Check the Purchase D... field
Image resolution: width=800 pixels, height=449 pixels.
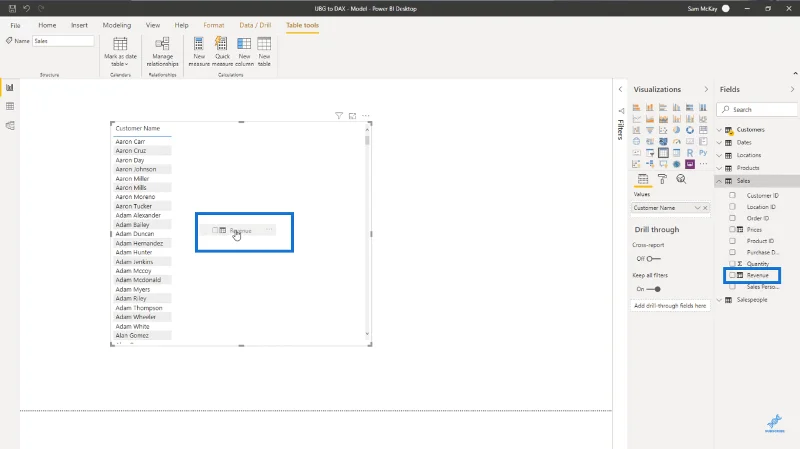pyautogui.click(x=732, y=252)
